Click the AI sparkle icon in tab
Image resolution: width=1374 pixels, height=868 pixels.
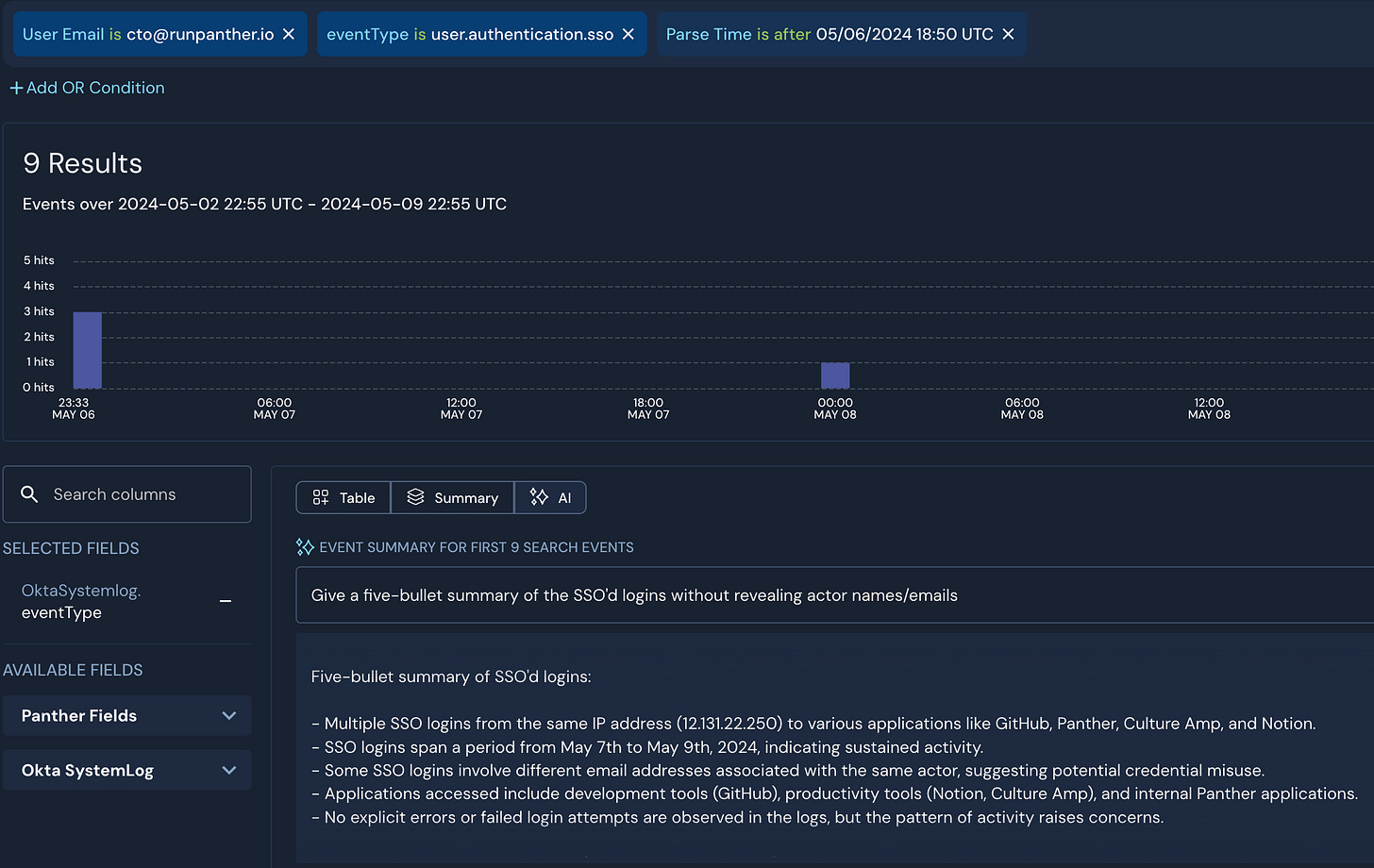(539, 497)
